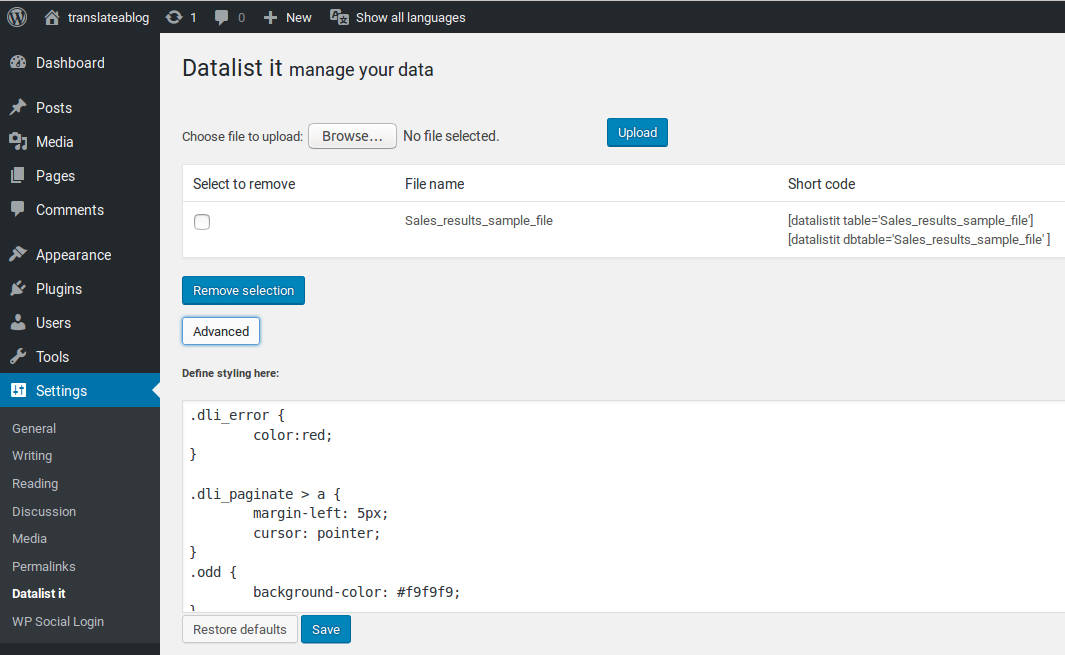Image resolution: width=1065 pixels, height=655 pixels.
Task: Open the Users menu
Action: tap(53, 323)
